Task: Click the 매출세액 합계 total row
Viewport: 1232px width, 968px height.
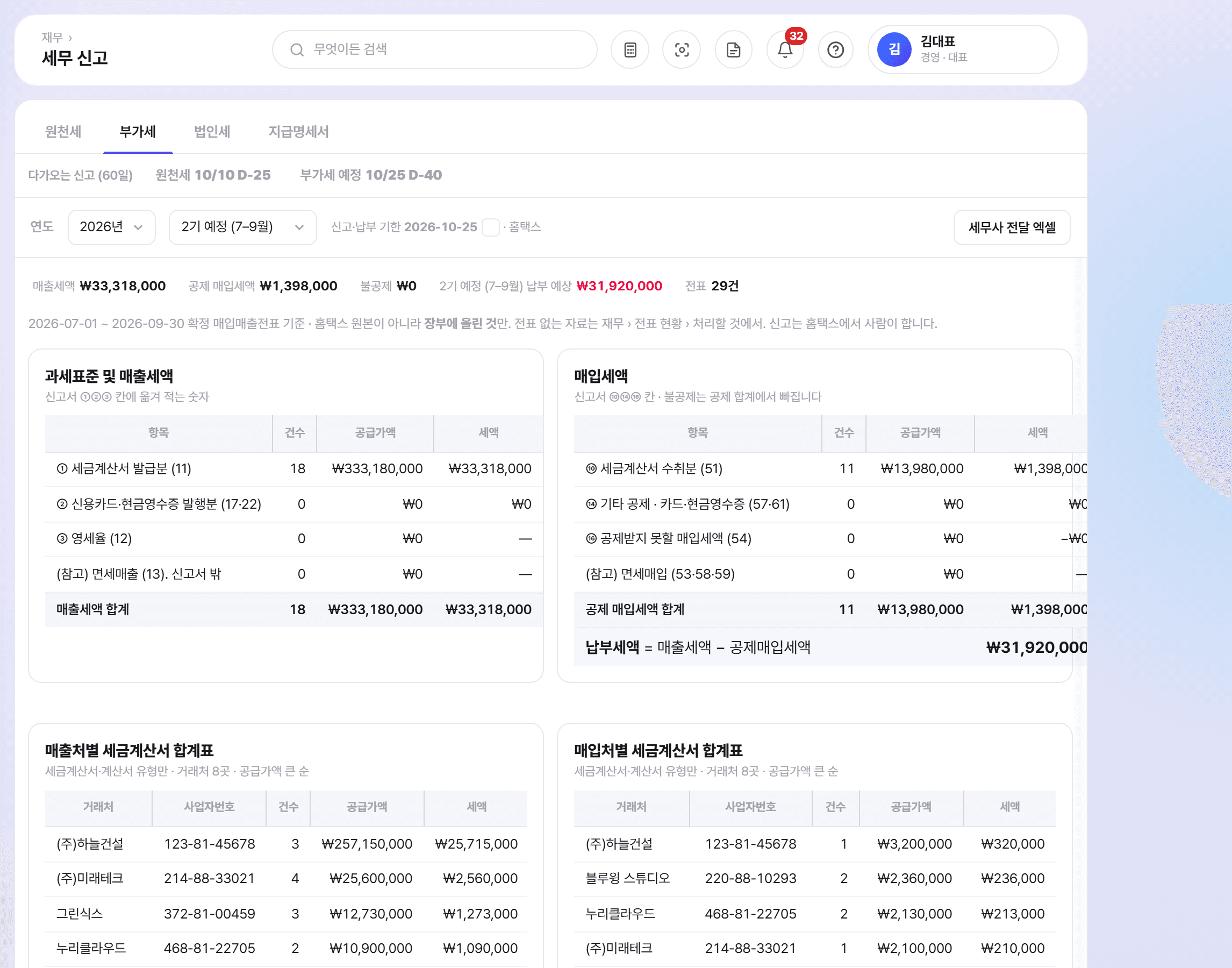Action: pyautogui.click(x=294, y=609)
